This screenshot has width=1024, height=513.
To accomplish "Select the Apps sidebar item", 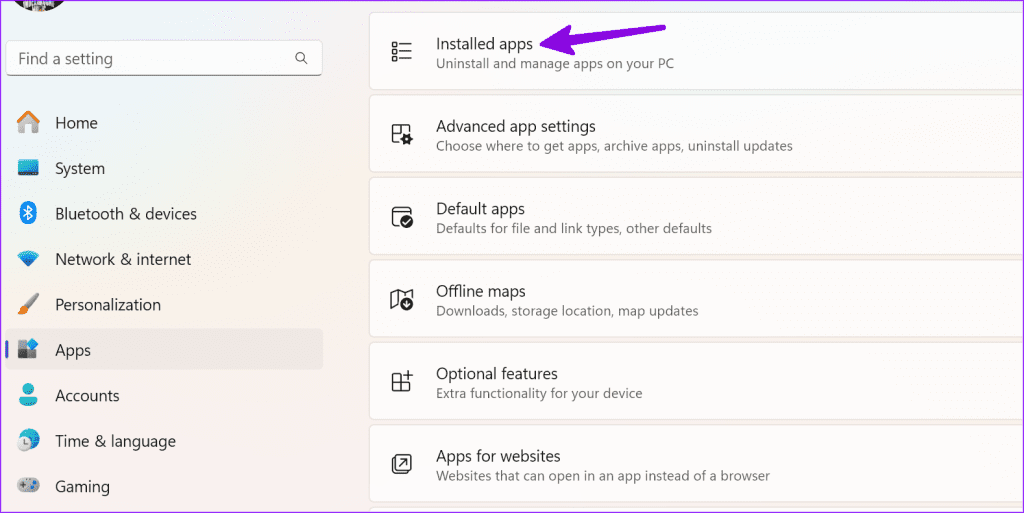I will (x=73, y=350).
